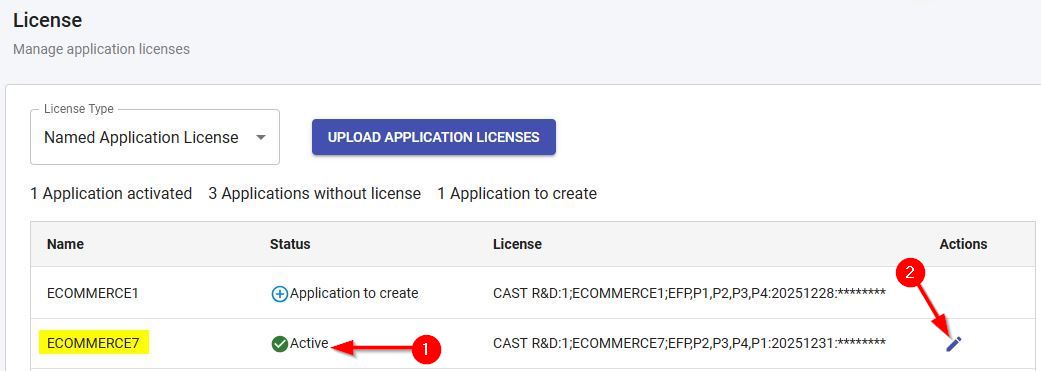Click the Application to create status text

355,293
